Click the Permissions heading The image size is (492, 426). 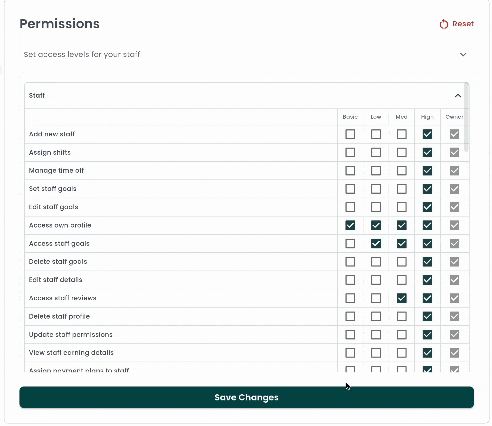tap(60, 24)
